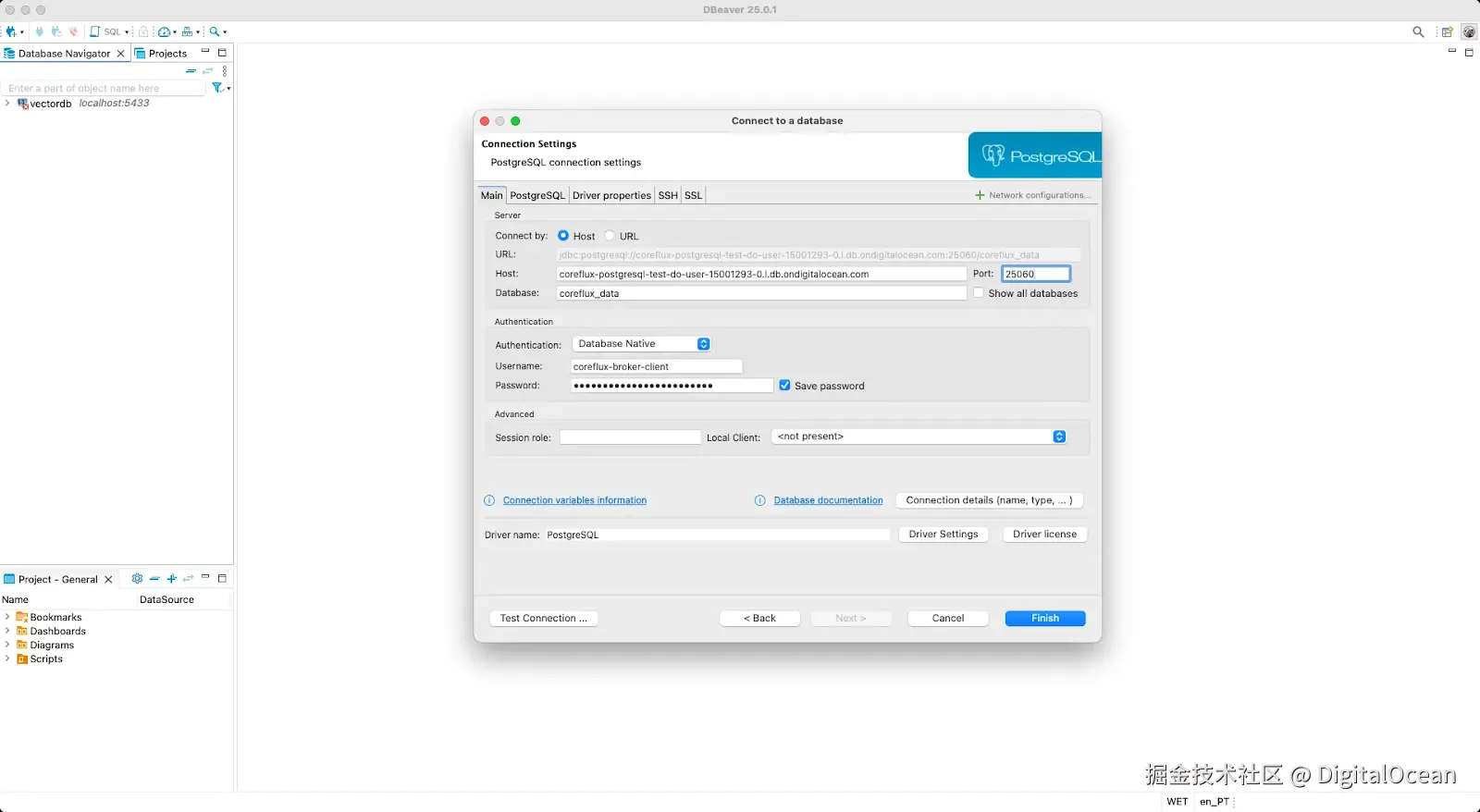Click Link with Editor arrows in Database Navigator
The height and width of the screenshot is (812, 1480).
point(207,71)
